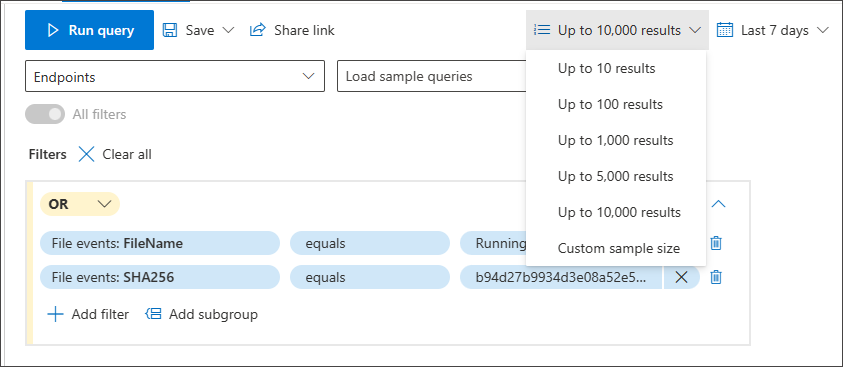Click the results list icon

pyautogui.click(x=543, y=30)
